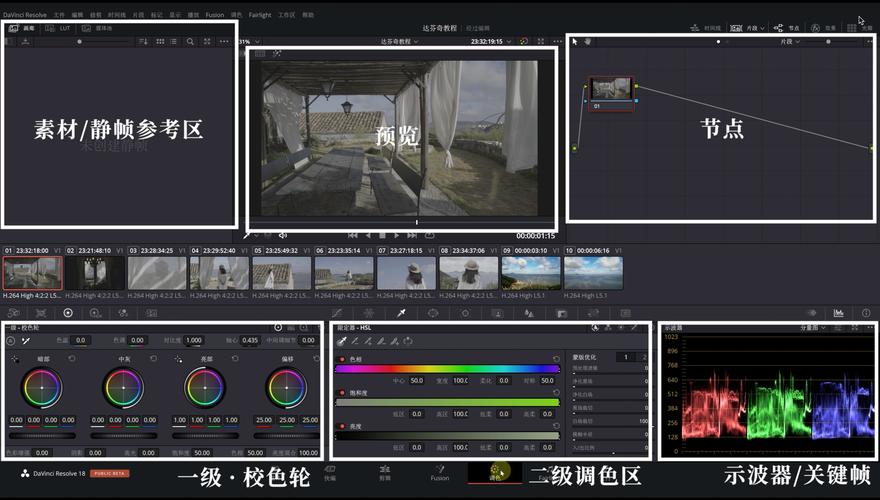Screen dimensions: 880x500
Task: Open viewer three-dot options menu
Action: click(557, 42)
